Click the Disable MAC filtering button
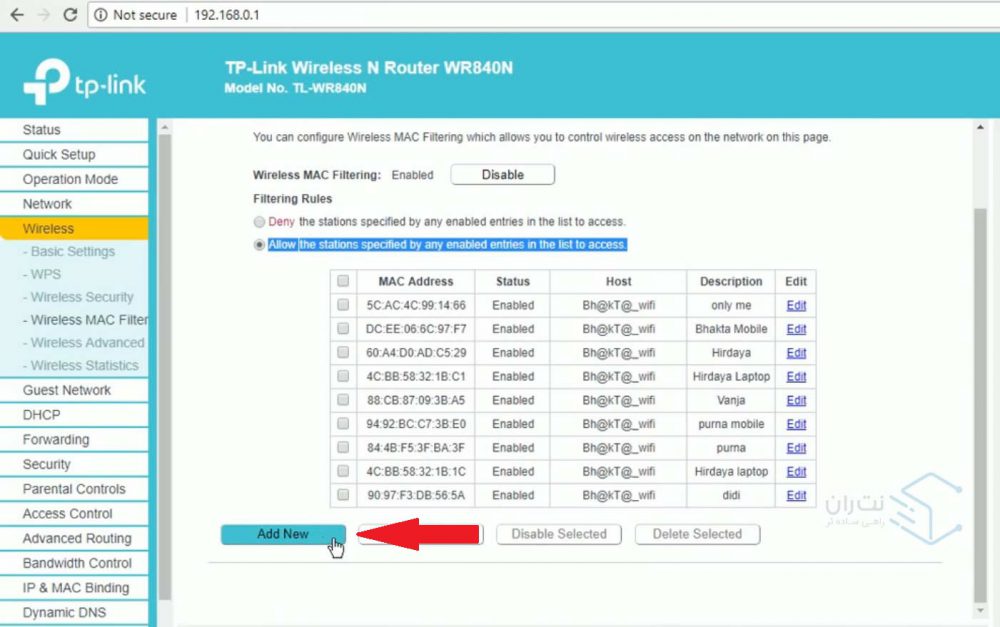Image resolution: width=1000 pixels, height=627 pixels. pos(502,174)
